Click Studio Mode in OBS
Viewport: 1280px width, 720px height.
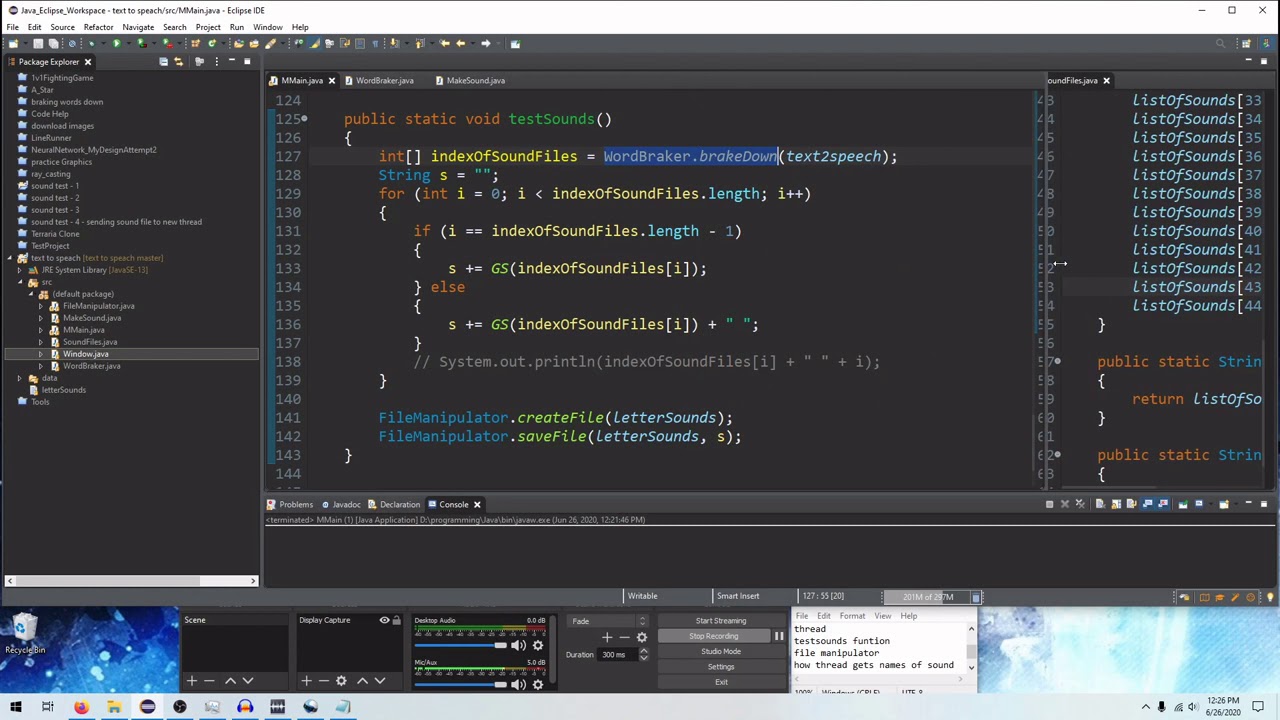[721, 651]
